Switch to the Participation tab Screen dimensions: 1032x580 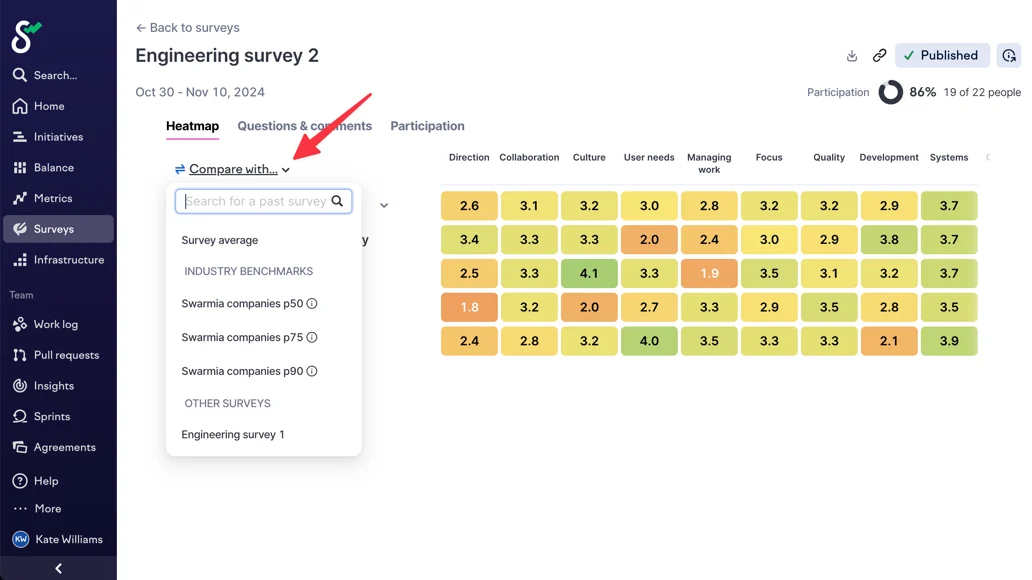tap(427, 126)
